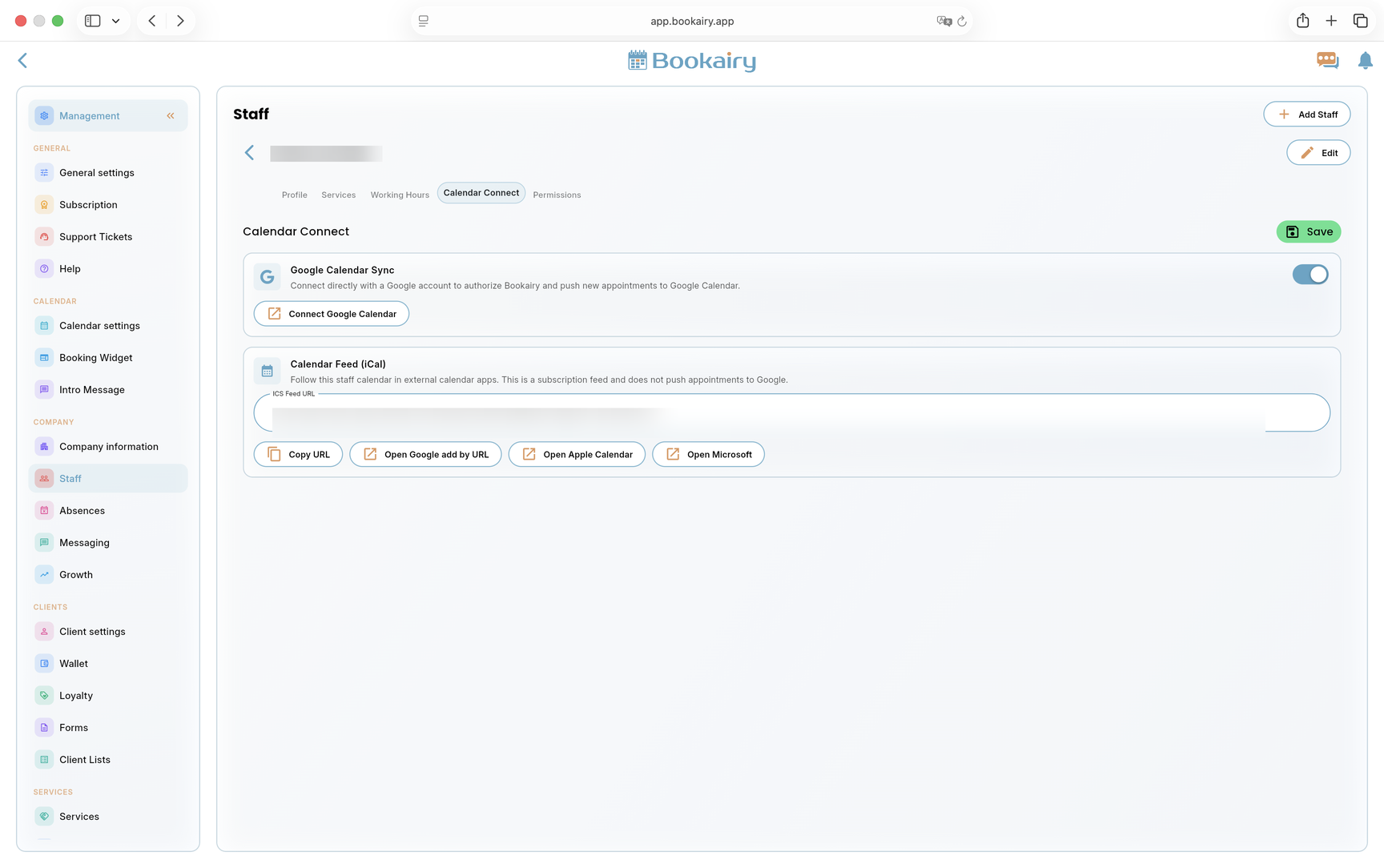Click Open Apple Calendar
This screenshot has width=1384, height=868.
click(x=577, y=455)
